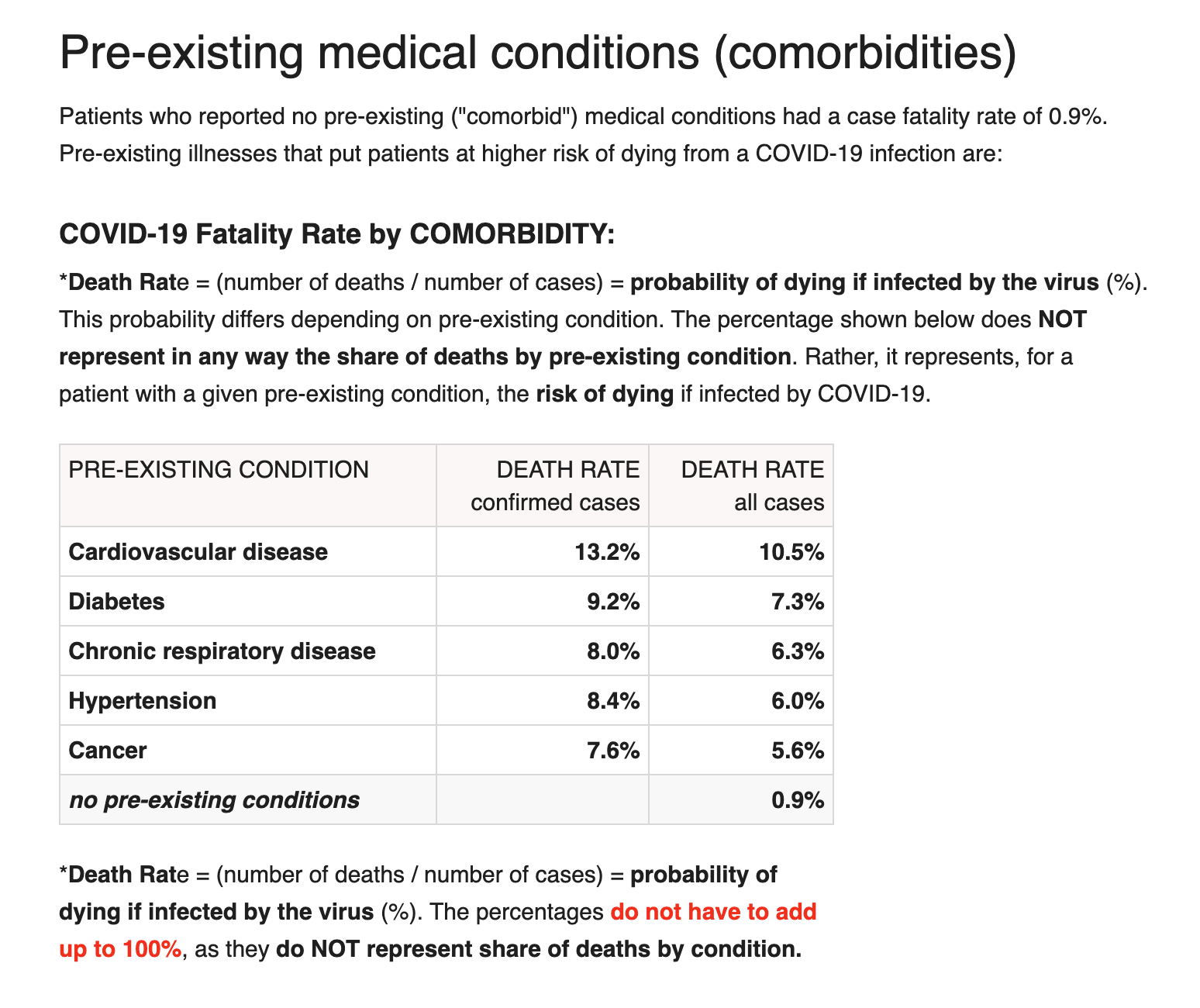The width and height of the screenshot is (1200, 1008).
Task: Select the 'DEATH RATE all cases' column header
Action: (x=752, y=486)
